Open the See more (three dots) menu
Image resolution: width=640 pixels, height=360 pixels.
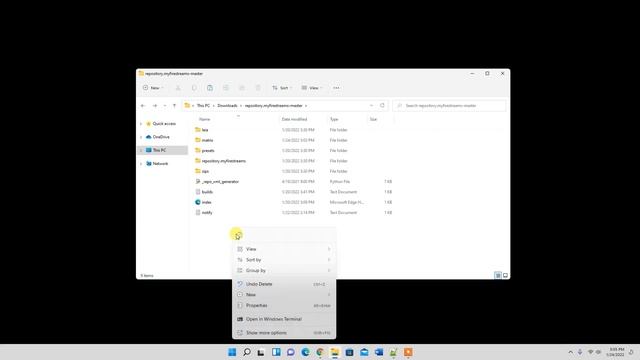click(336, 88)
